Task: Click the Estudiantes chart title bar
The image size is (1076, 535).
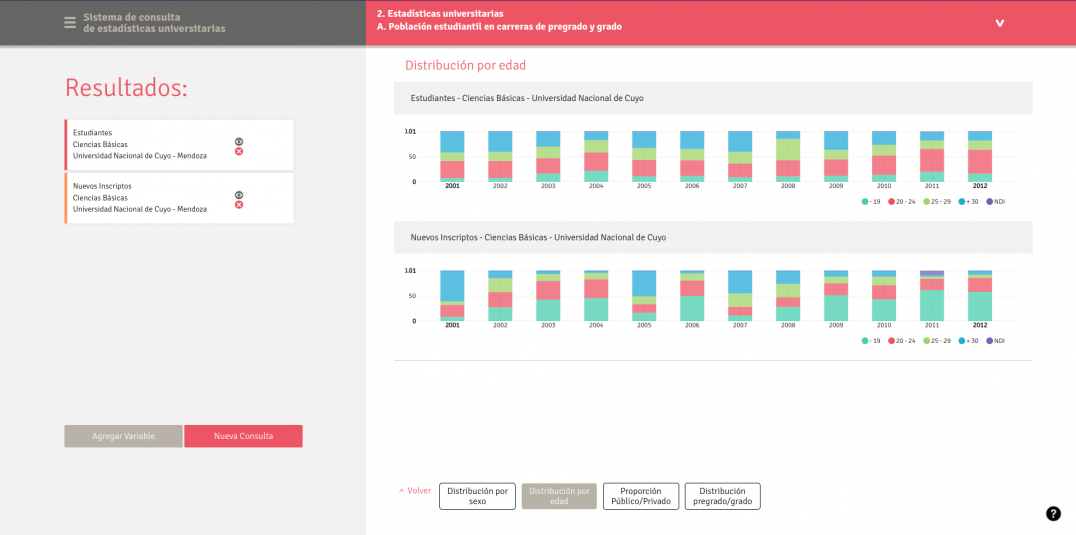Action: click(713, 98)
